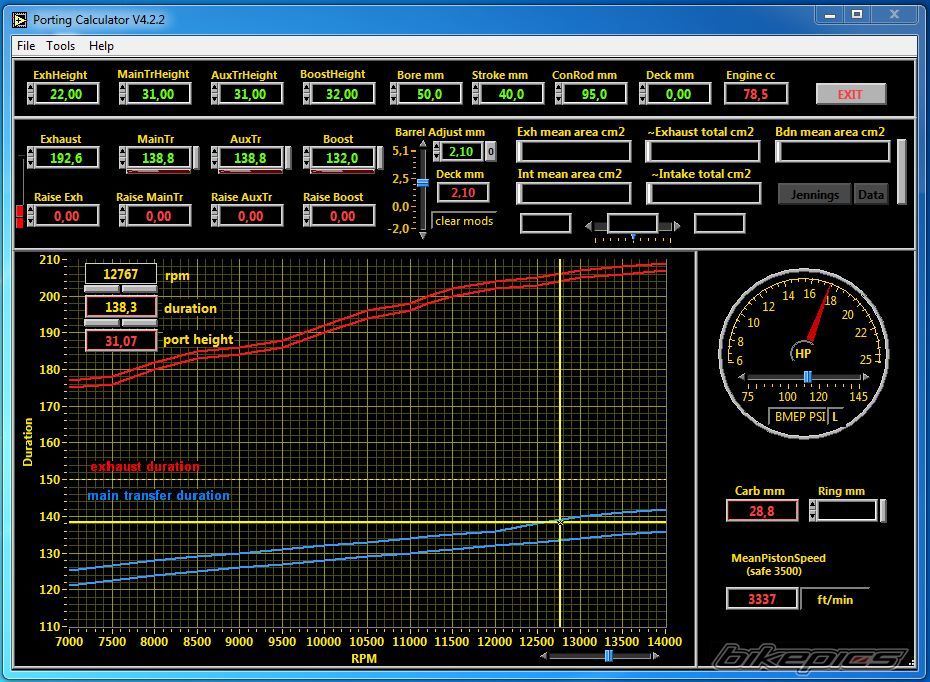Screen dimensions: 930x682
Task: Click the Barrel Adjust slider down arrow
Action: coord(423,235)
